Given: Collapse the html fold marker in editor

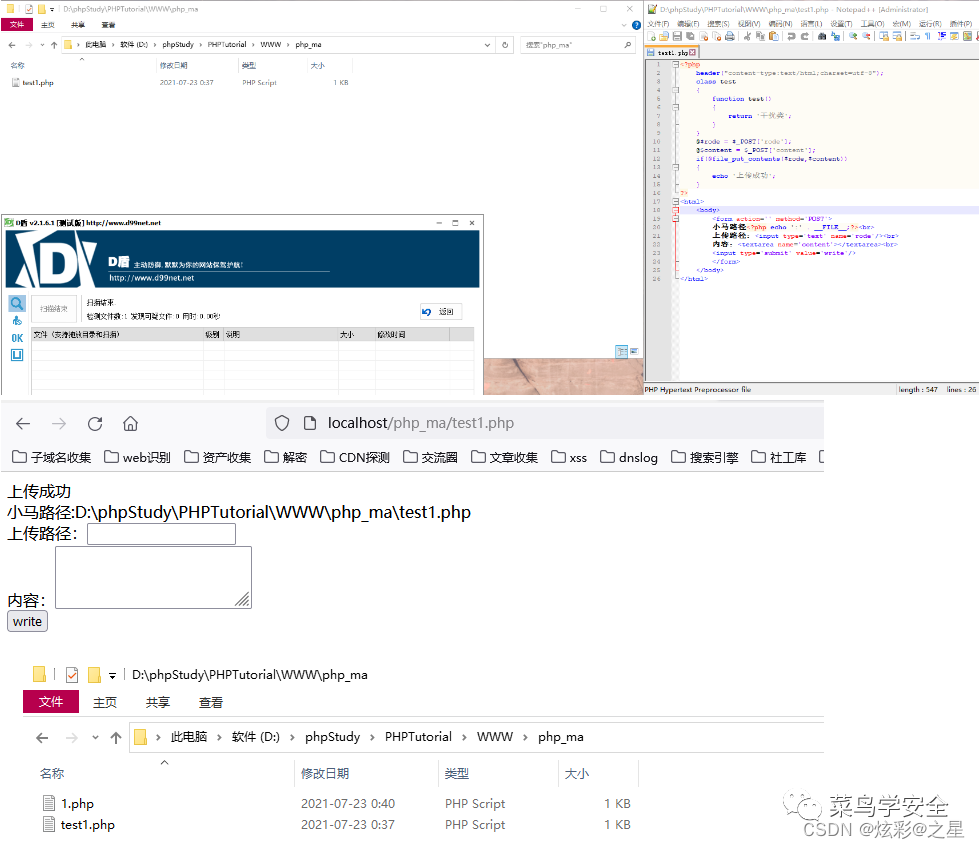Looking at the screenshot, I should click(x=676, y=201).
